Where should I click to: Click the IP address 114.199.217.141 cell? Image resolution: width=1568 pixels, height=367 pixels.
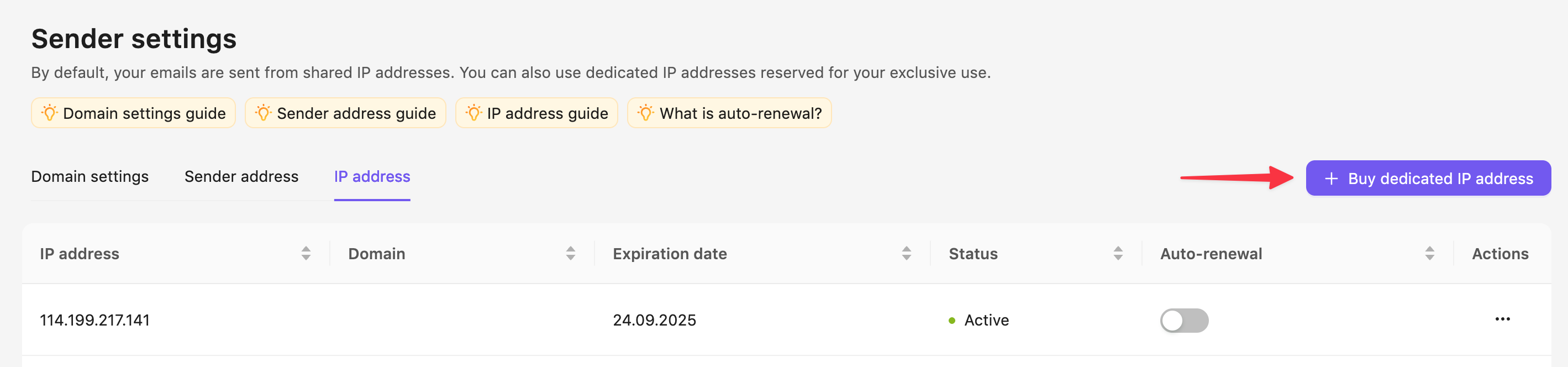coord(95,320)
